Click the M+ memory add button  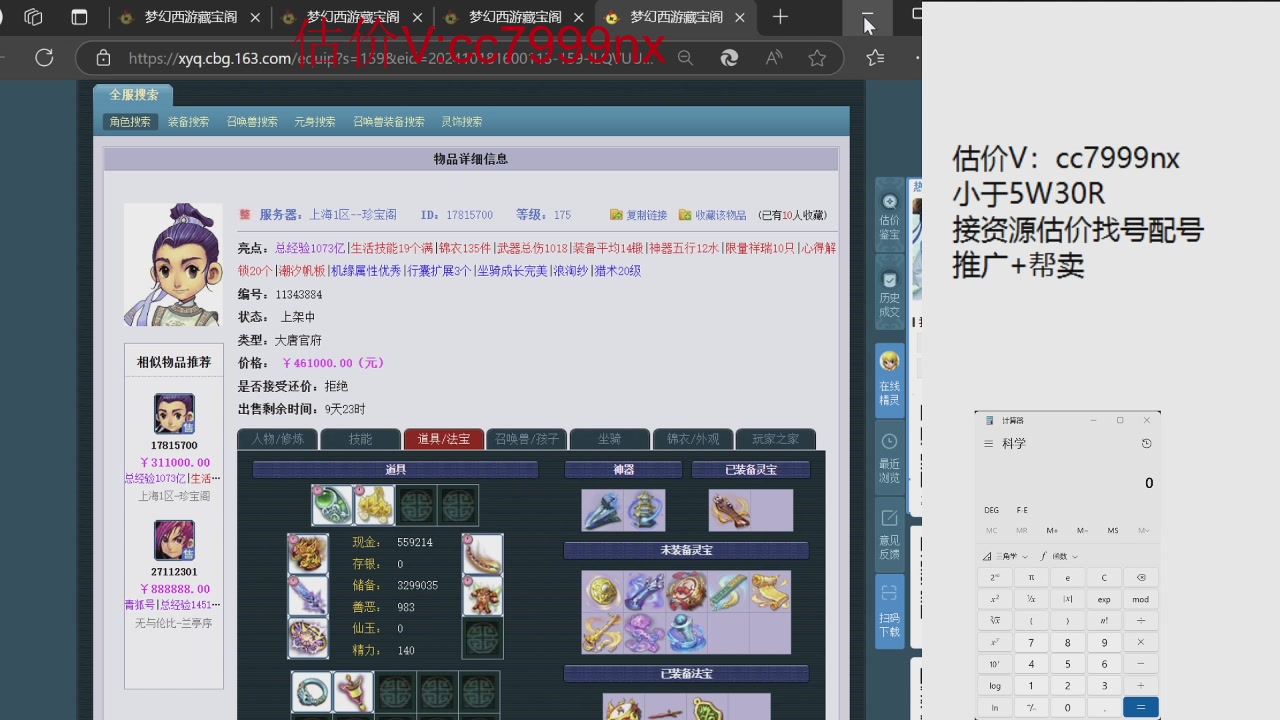click(1052, 530)
